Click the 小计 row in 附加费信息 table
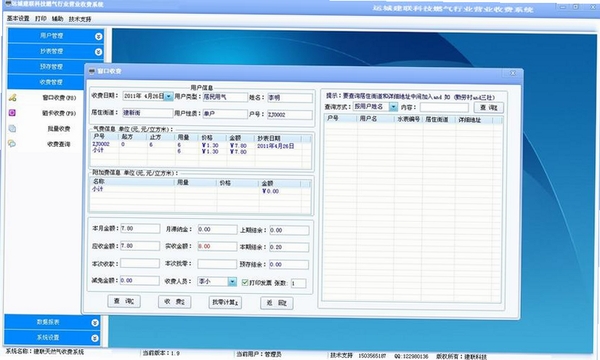This screenshot has width=600, height=360. click(x=200, y=190)
